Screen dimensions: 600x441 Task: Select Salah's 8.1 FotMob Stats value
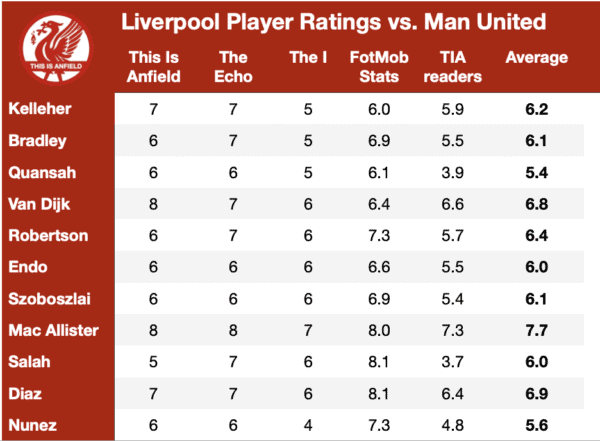(379, 362)
